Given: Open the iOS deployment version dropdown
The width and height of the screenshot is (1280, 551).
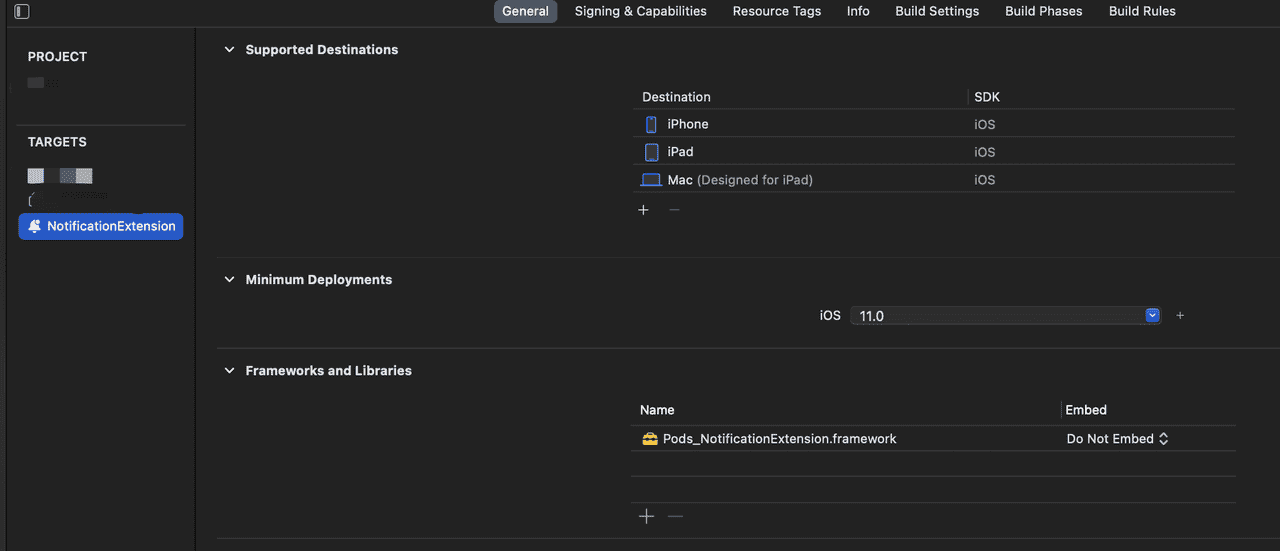Looking at the screenshot, I should pyautogui.click(x=1152, y=316).
